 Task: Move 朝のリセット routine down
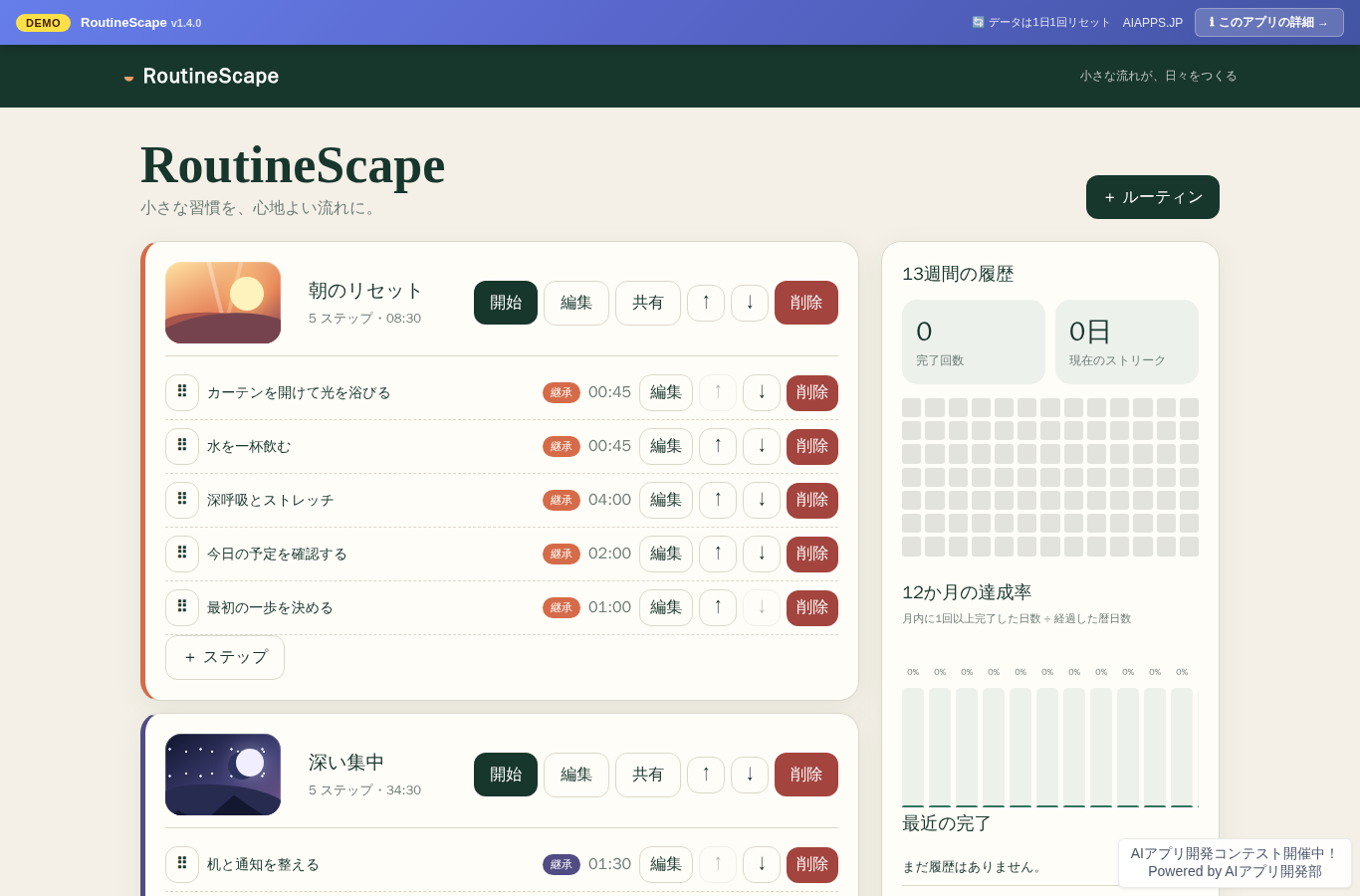750,303
